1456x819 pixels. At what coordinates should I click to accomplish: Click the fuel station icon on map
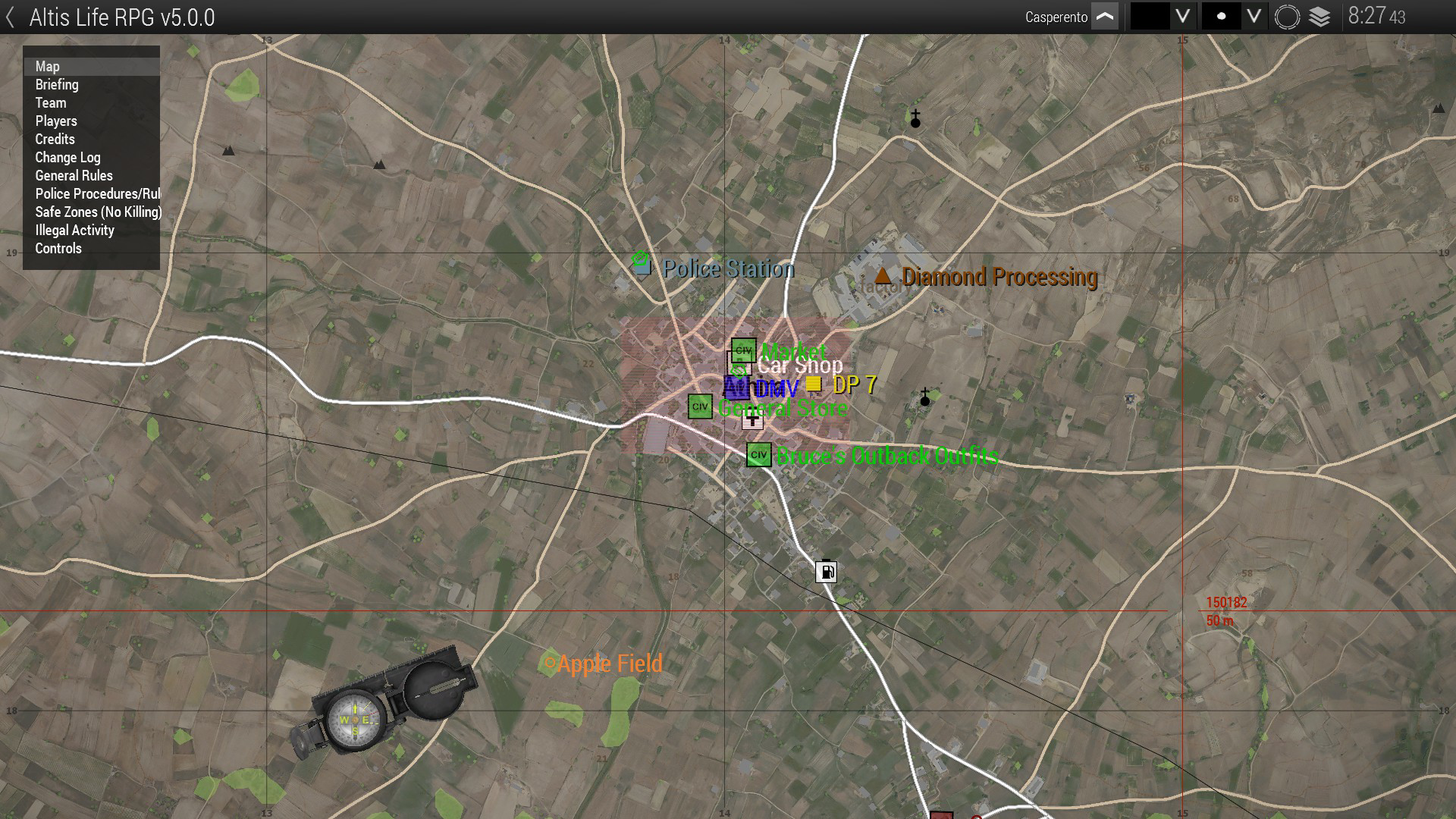pos(826,571)
